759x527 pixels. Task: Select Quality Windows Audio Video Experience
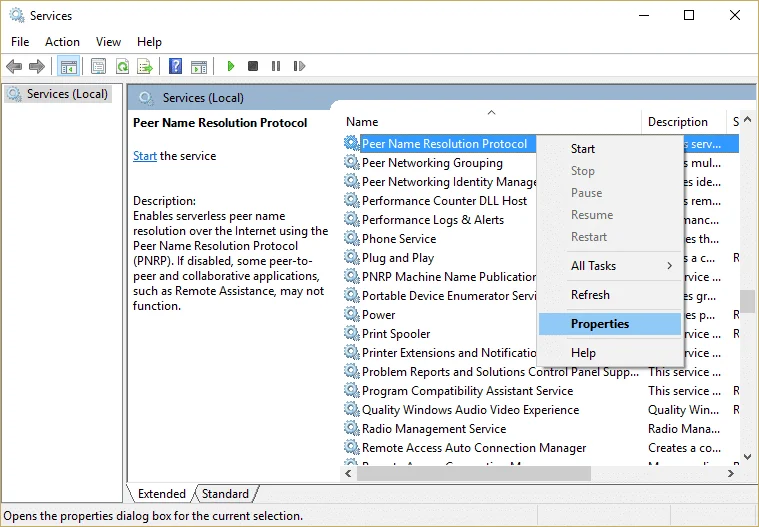click(x=470, y=409)
